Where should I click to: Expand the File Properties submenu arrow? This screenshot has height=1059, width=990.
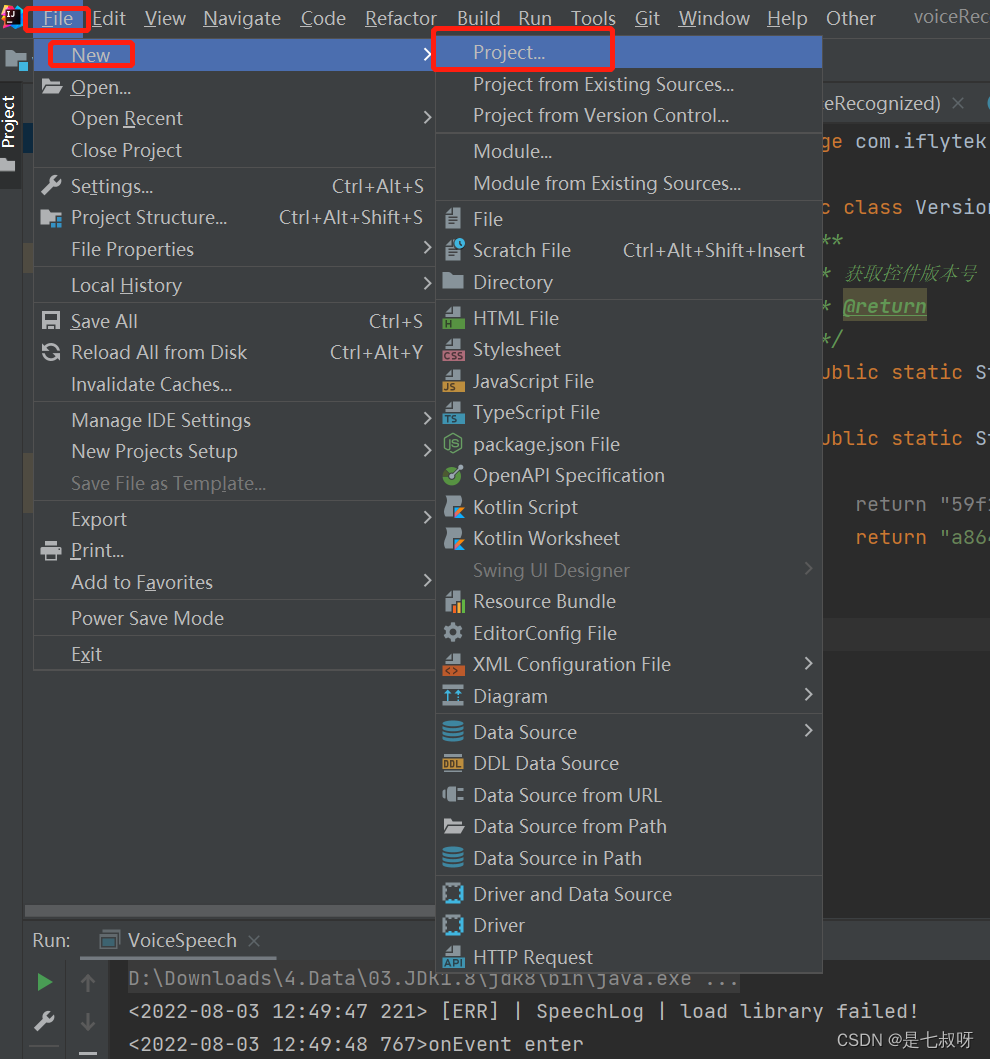point(427,248)
